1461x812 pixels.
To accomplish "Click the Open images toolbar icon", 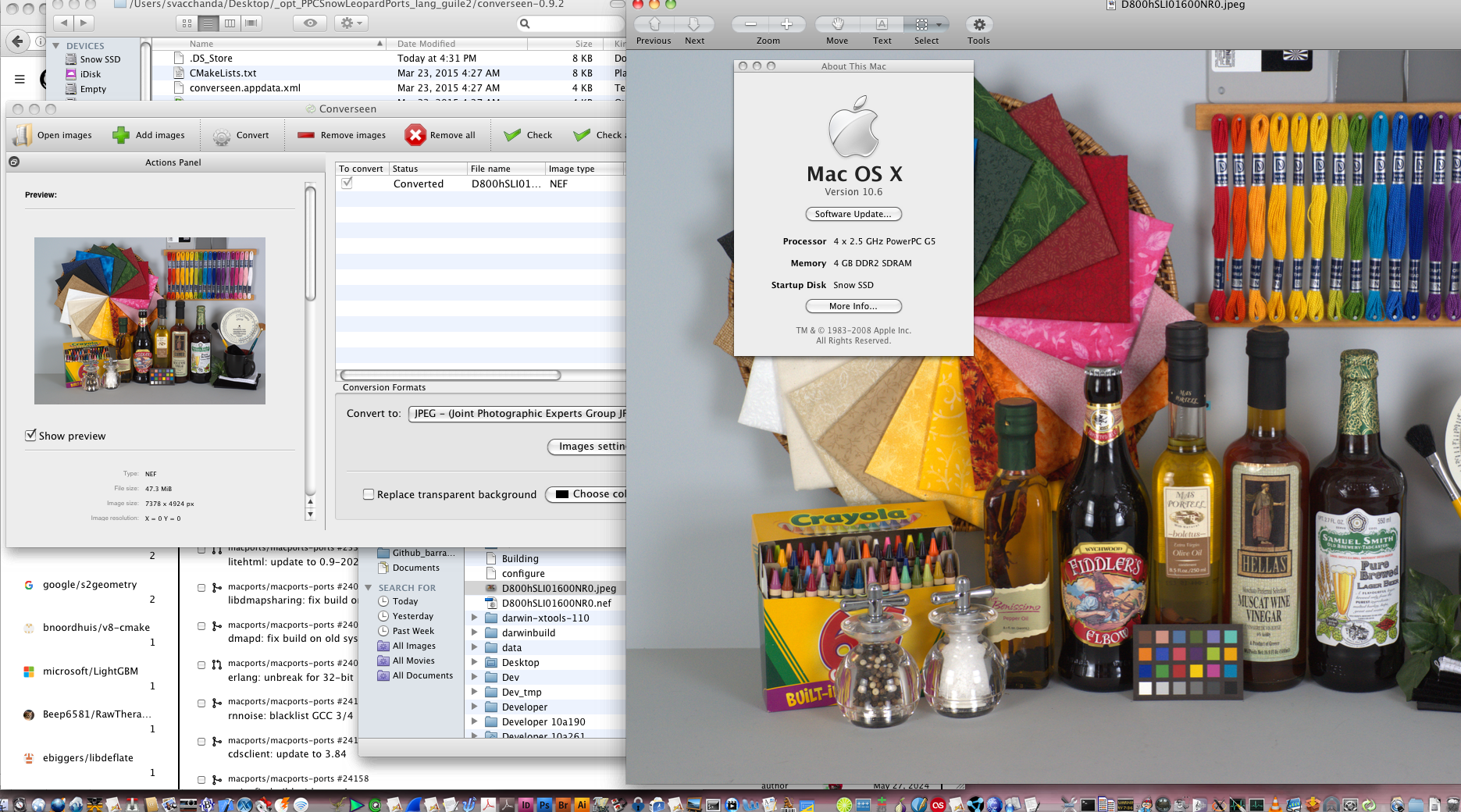I will tap(23, 135).
